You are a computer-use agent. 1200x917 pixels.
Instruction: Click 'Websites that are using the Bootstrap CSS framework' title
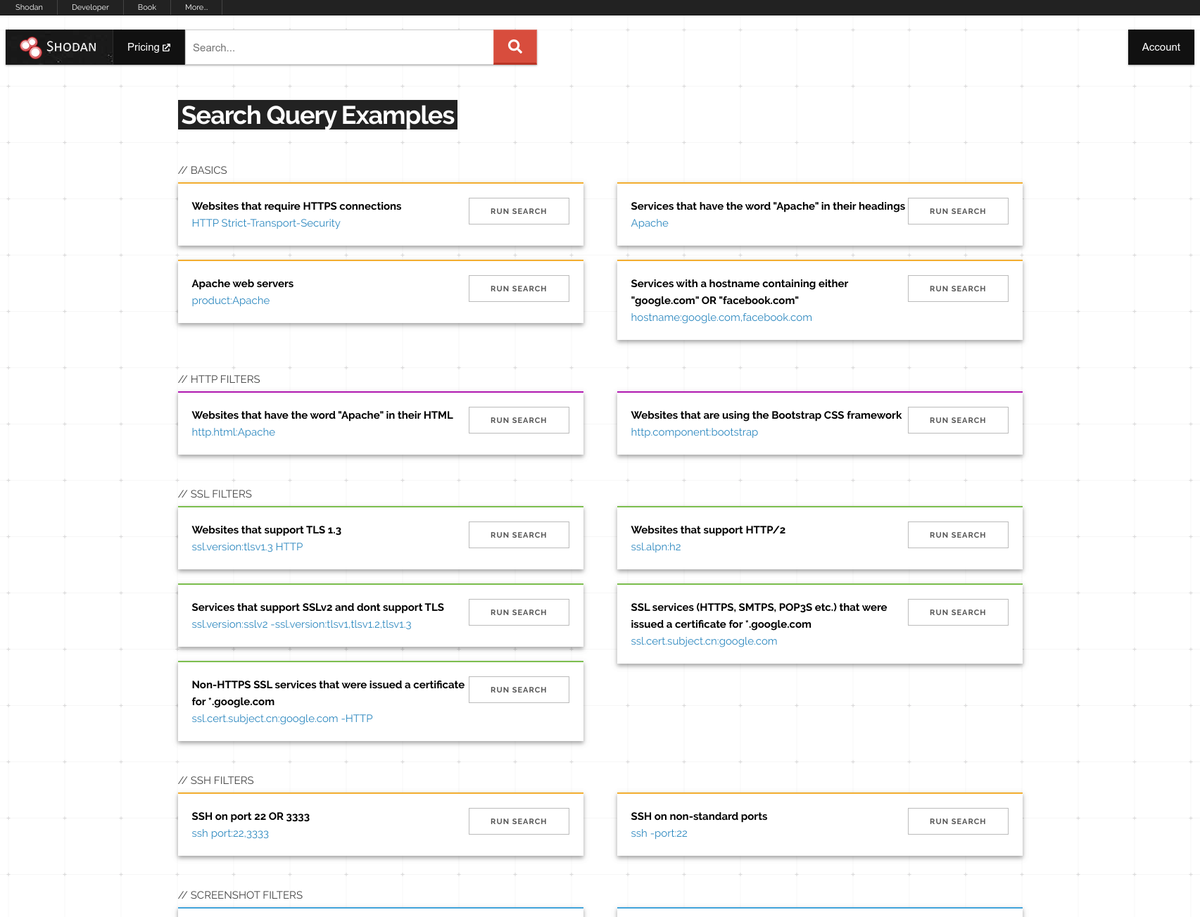click(x=766, y=415)
